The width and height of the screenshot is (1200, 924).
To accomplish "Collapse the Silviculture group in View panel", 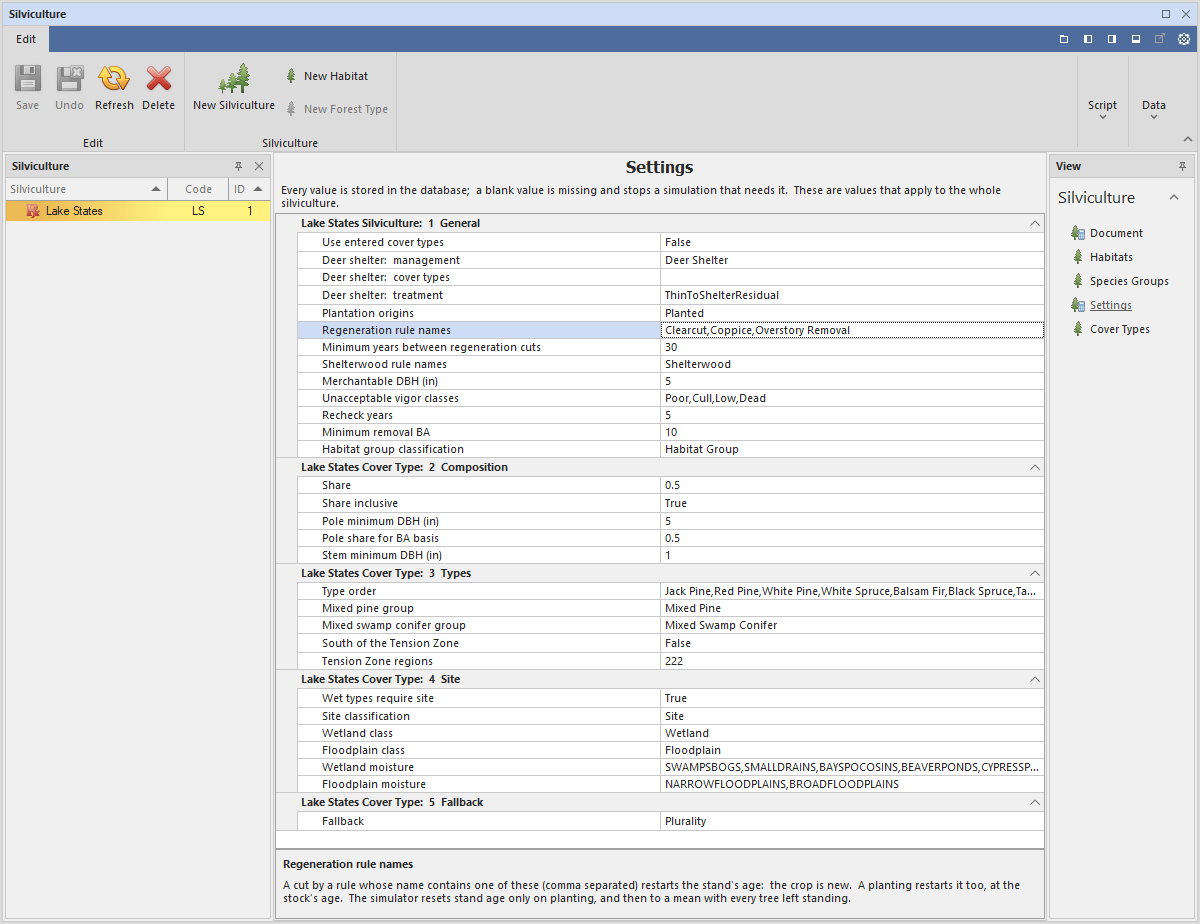I will pos(1174,197).
